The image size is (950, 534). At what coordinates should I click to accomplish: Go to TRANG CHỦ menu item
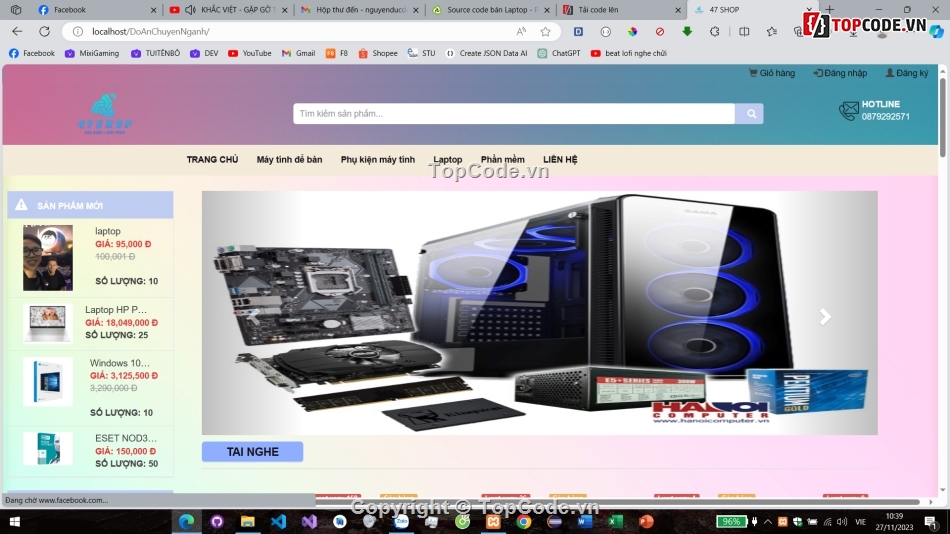(x=212, y=159)
